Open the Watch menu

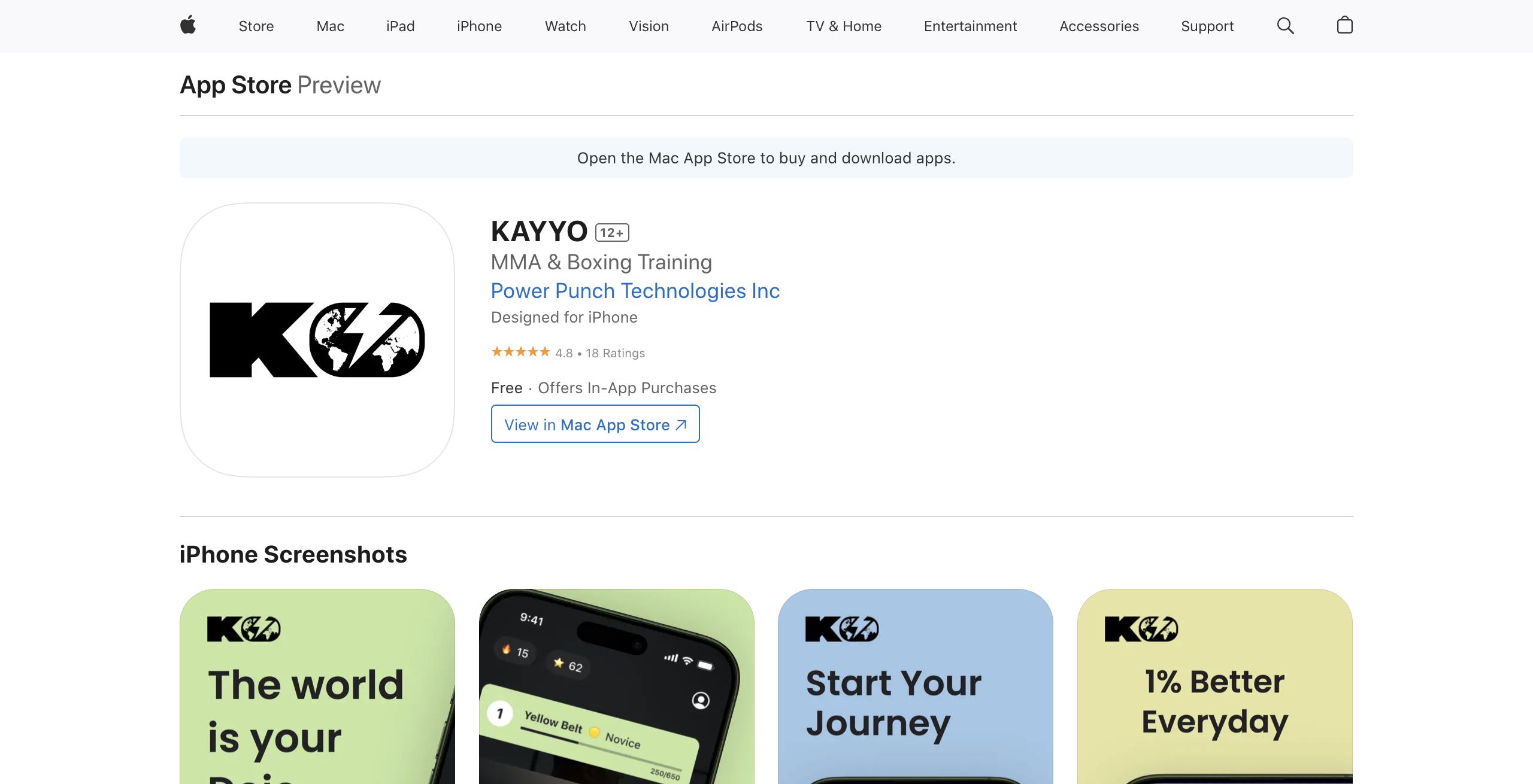[565, 26]
